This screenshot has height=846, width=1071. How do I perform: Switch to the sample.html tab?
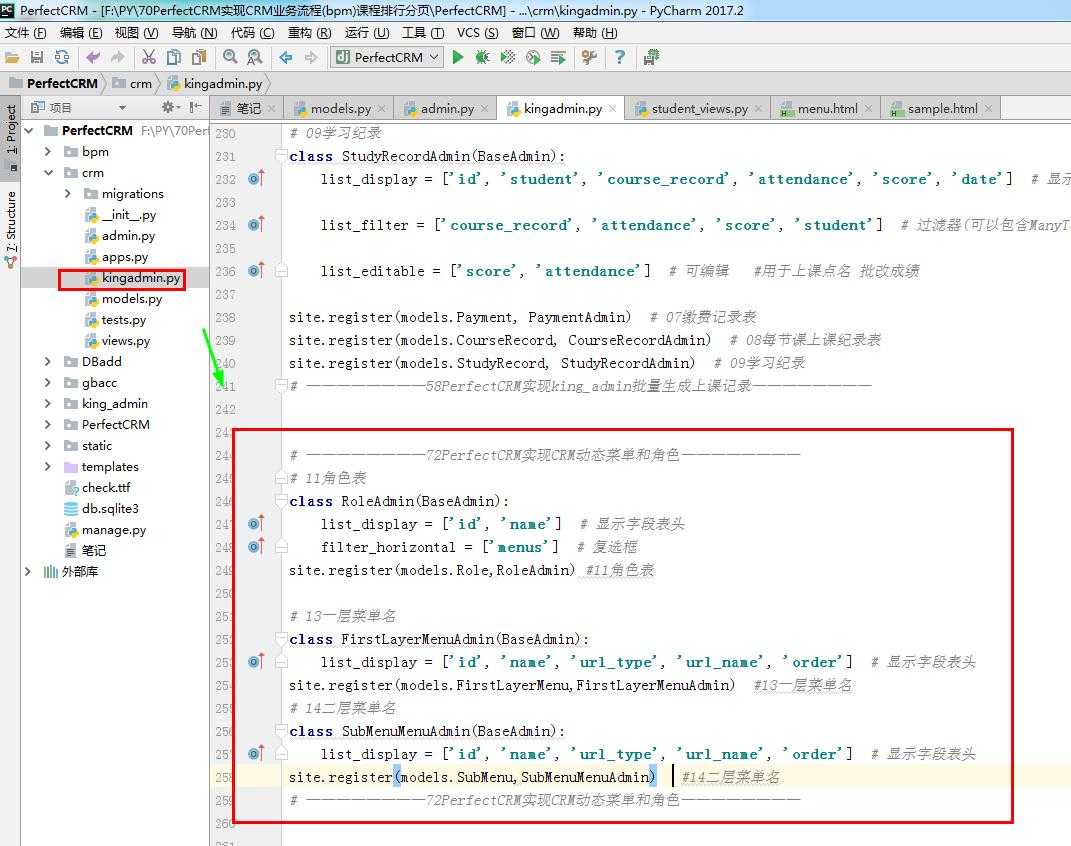(x=942, y=109)
